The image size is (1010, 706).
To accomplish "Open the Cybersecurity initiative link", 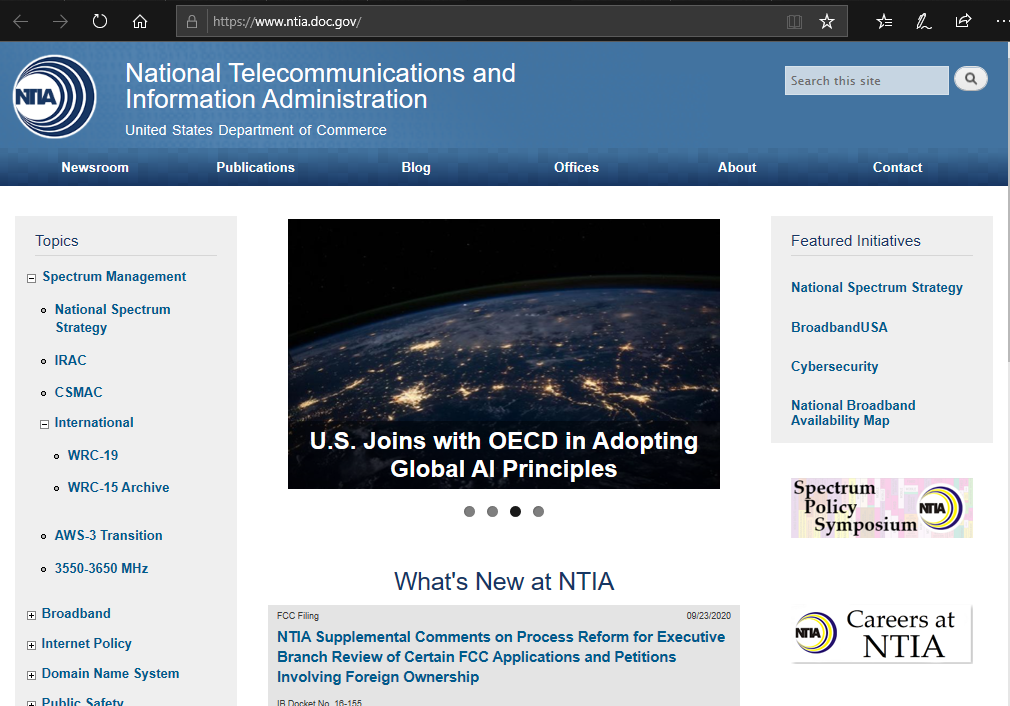I will [x=834, y=367].
